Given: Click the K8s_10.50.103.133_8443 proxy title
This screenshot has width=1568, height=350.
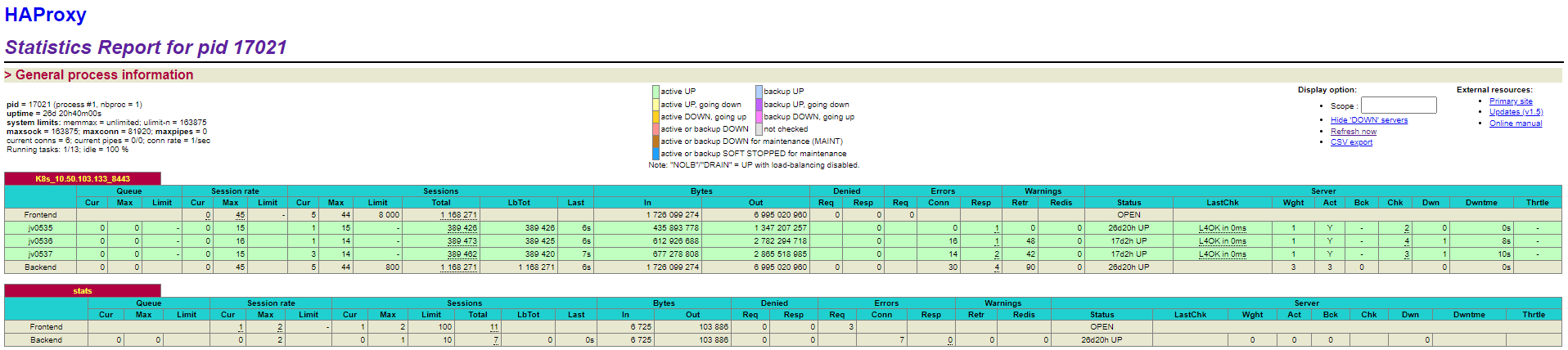Looking at the screenshot, I should coord(83,178).
